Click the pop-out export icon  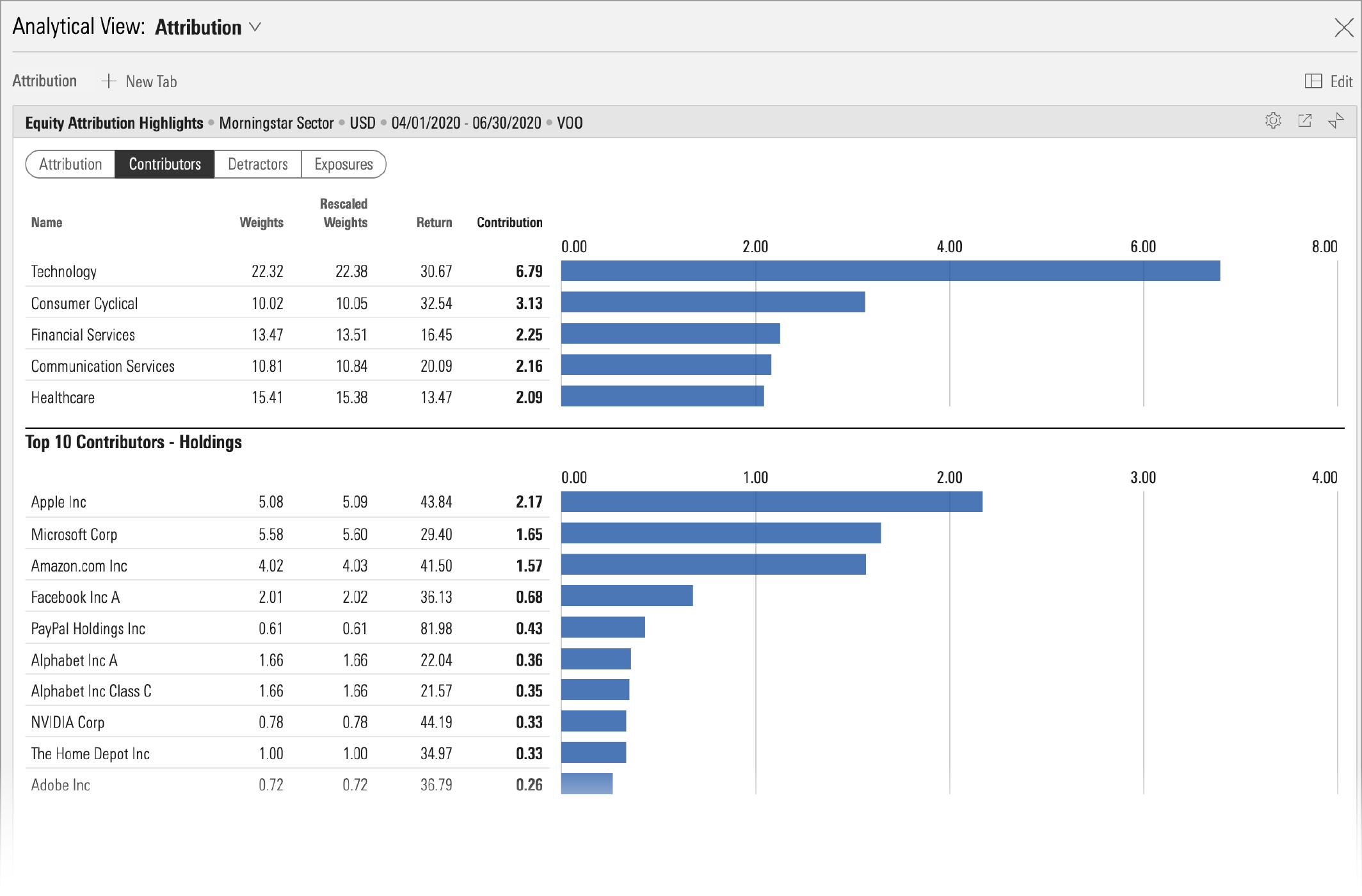click(x=1304, y=121)
